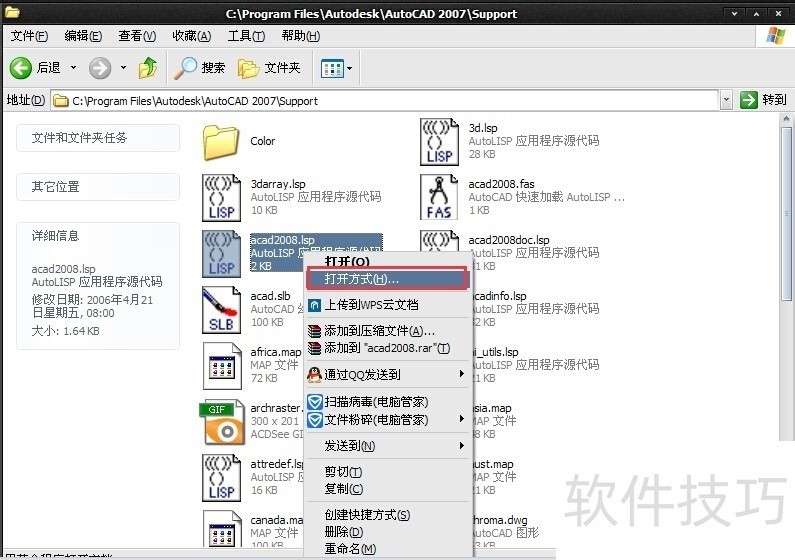795x560 pixels.
Task: Choose Create Shortcut (创建快捷方式)
Action: [x=389, y=515]
